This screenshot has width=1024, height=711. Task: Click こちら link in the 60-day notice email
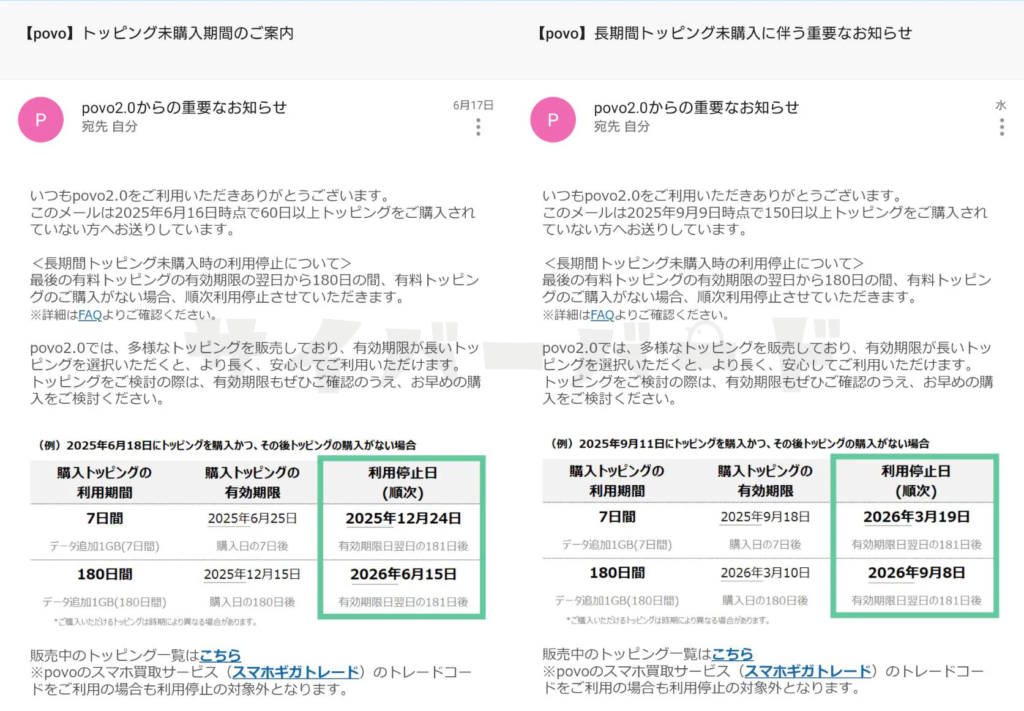click(220, 654)
